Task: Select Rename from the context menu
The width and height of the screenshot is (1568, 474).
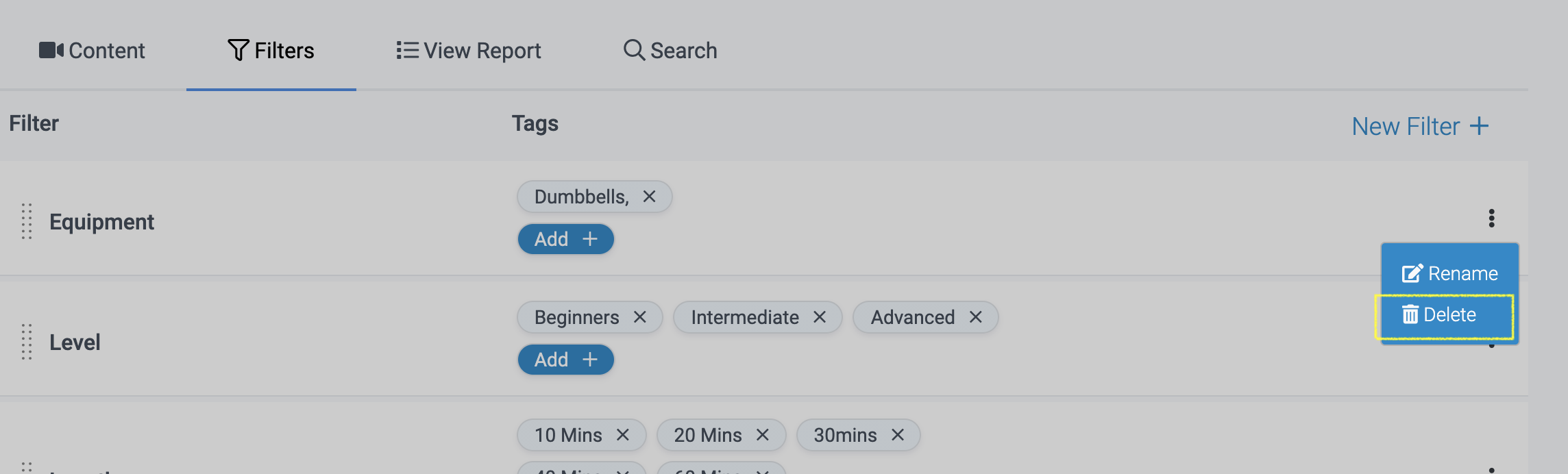Action: point(1449,273)
